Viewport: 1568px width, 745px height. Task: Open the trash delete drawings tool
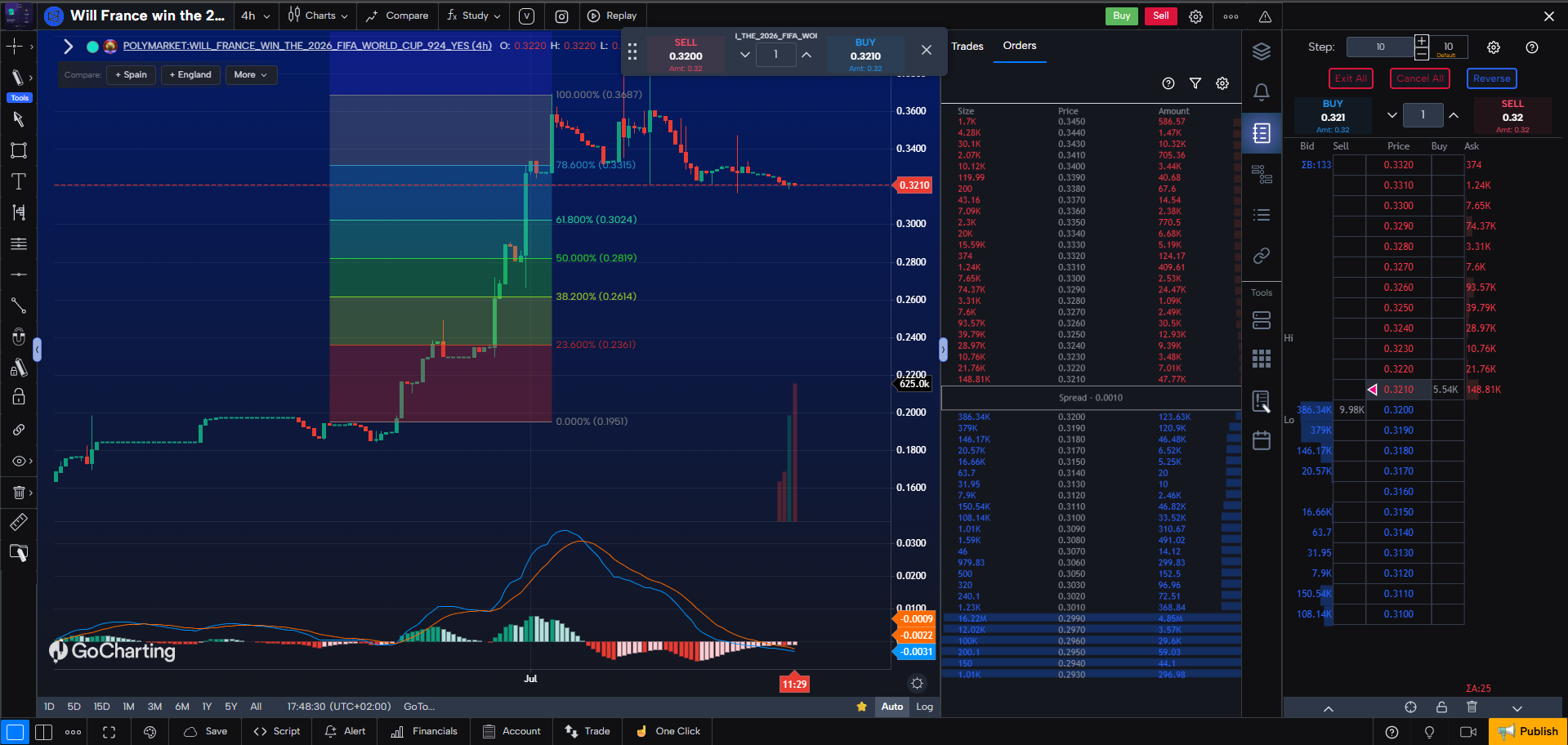pyautogui.click(x=18, y=493)
